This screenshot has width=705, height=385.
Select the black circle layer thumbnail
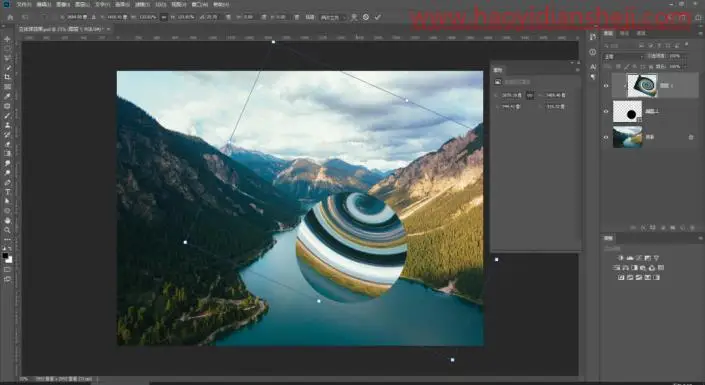628,111
